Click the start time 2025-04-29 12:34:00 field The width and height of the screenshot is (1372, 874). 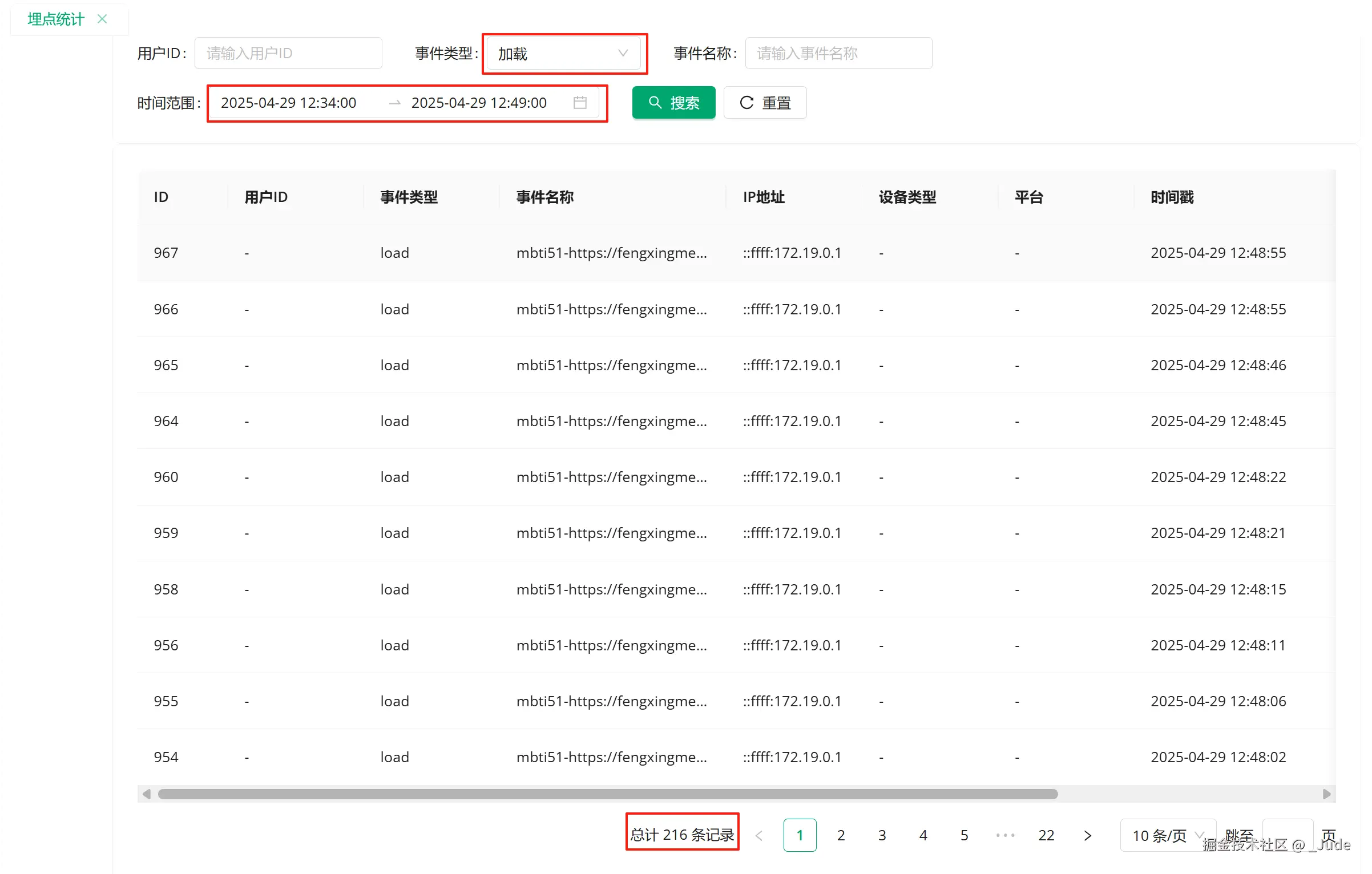(289, 103)
